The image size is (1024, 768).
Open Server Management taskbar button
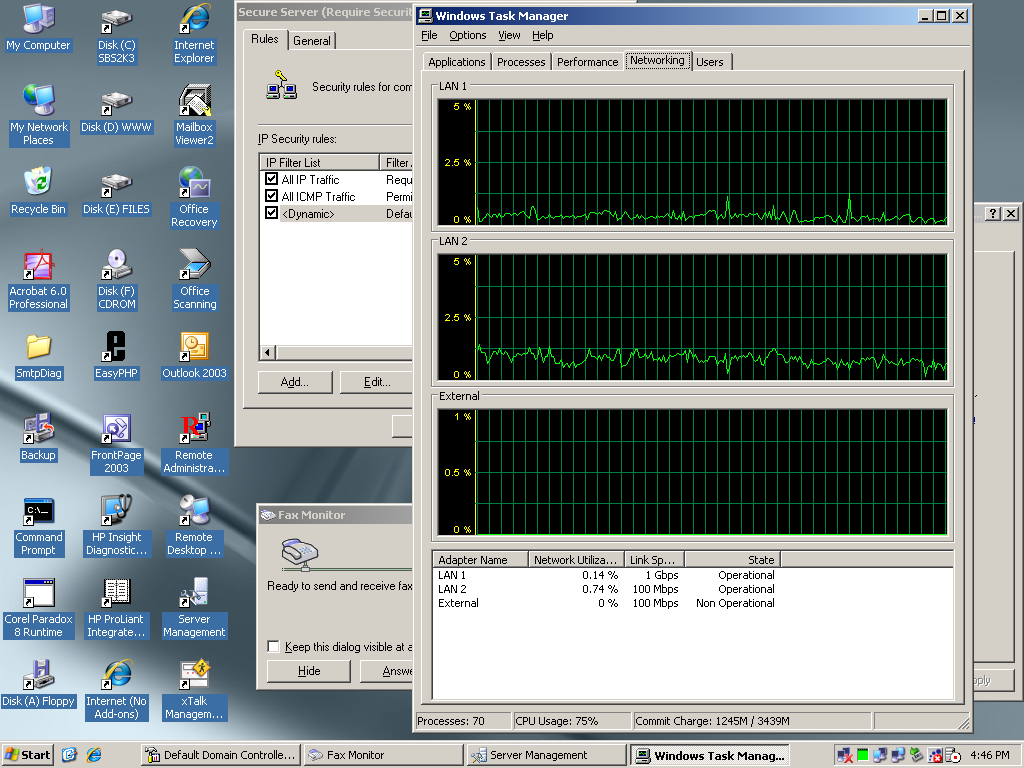pyautogui.click(x=547, y=755)
